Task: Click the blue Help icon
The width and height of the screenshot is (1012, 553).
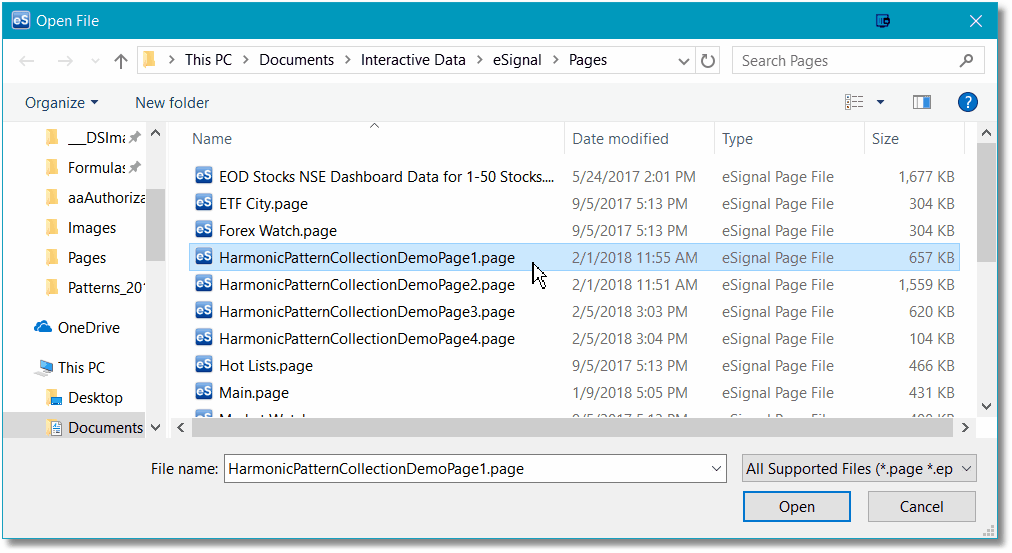Action: coord(967,102)
